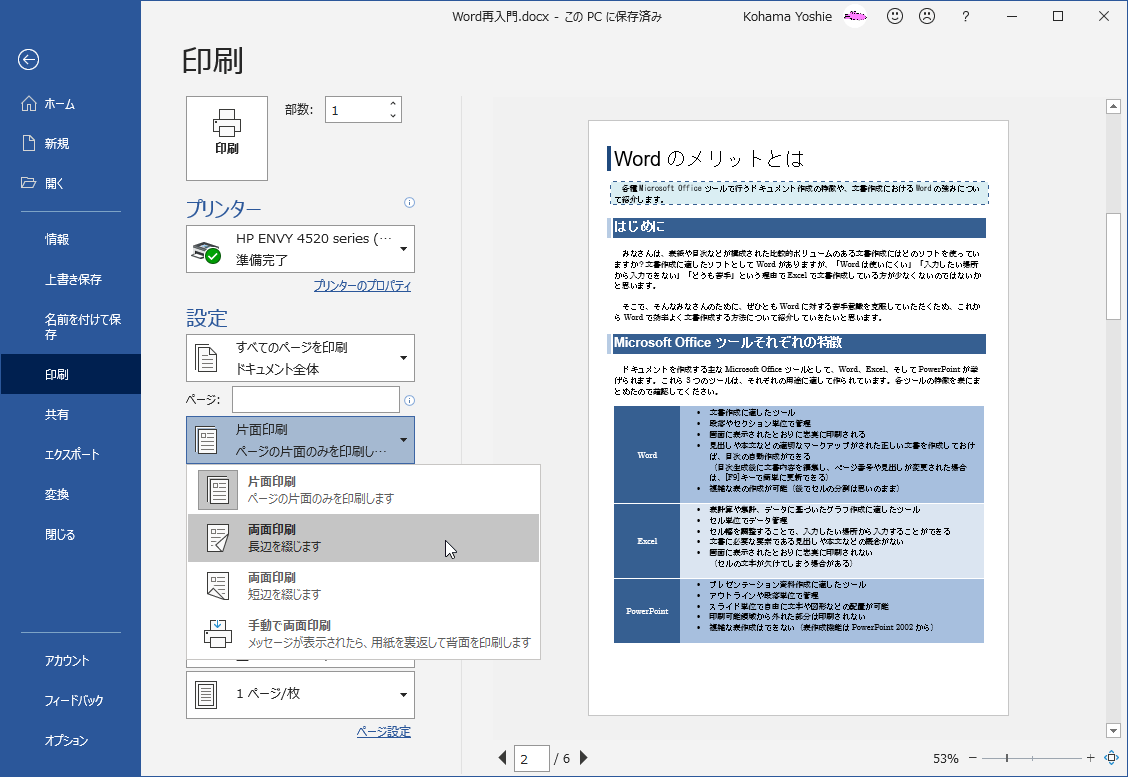This screenshot has height=777, width=1128.
Task: Click the current page number box
Action: (x=532, y=758)
